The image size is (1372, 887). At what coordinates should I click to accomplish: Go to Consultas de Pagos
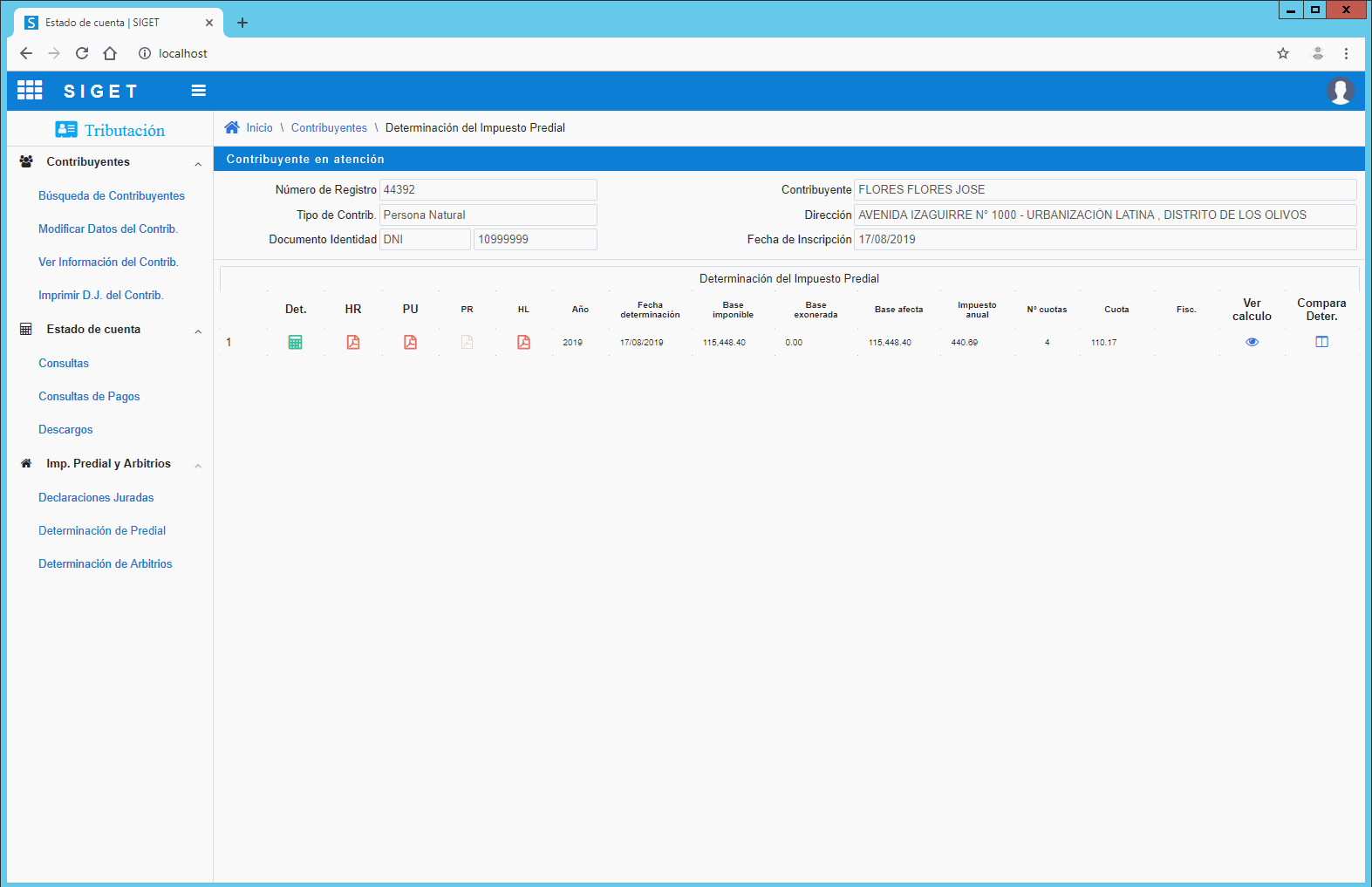(89, 396)
